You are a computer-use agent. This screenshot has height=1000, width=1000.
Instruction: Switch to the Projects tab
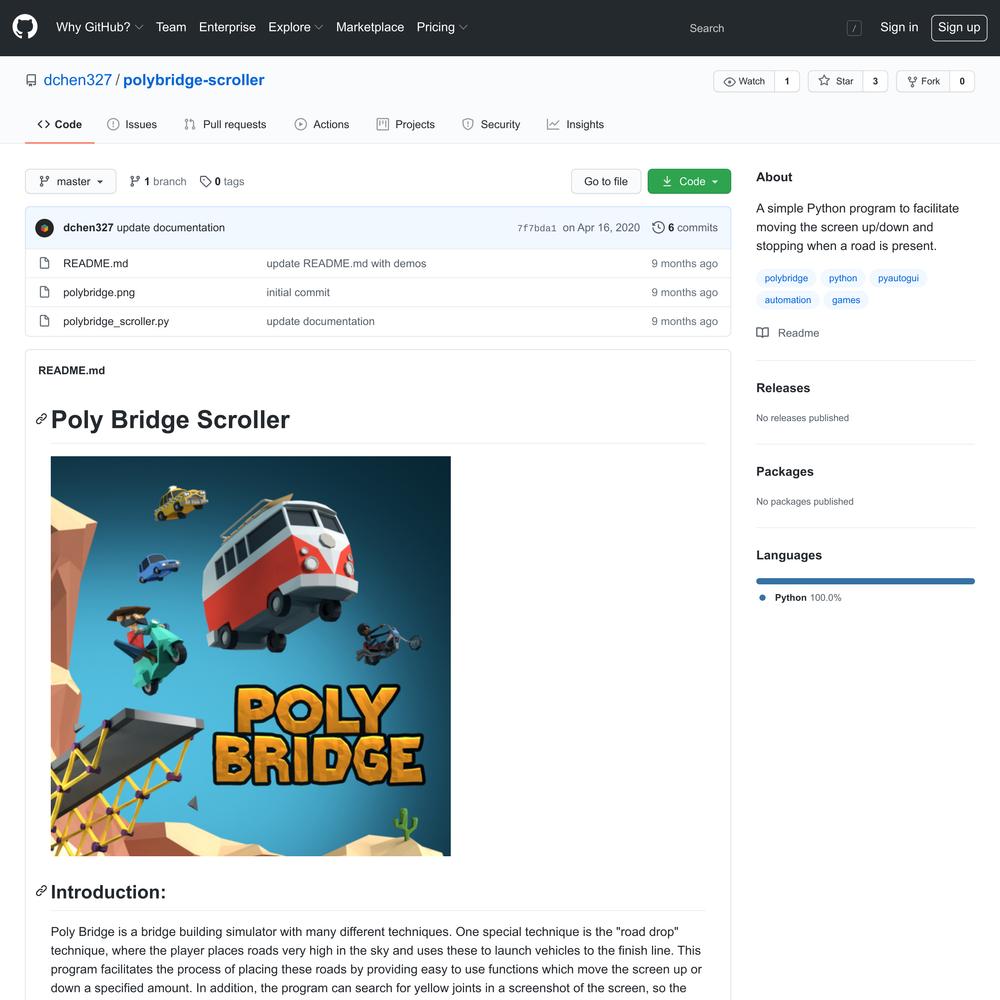pos(405,124)
